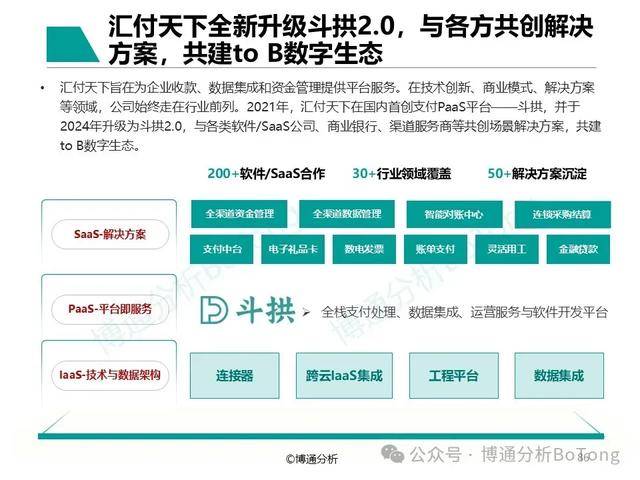Click the 智能对账中心 box
The width and height of the screenshot is (640, 480).
pyautogui.click(x=454, y=214)
